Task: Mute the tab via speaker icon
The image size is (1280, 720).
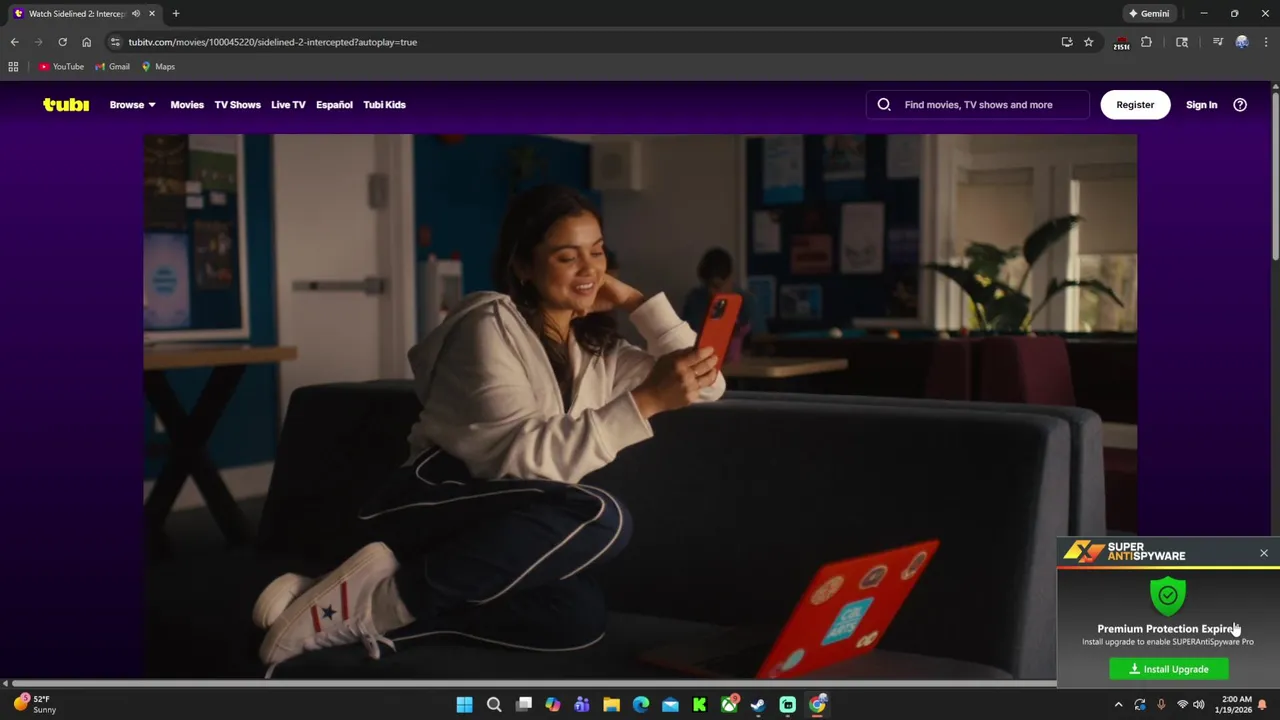Action: click(x=136, y=14)
